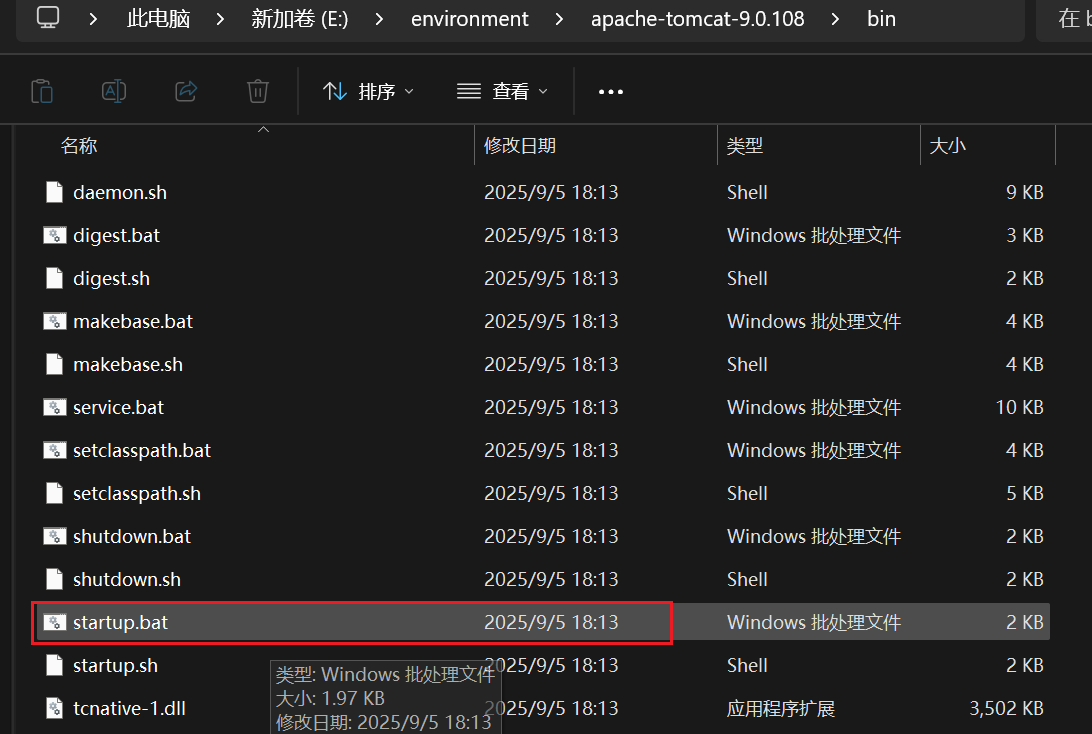Select the shutdown.sh file icon
Image resolution: width=1092 pixels, height=734 pixels.
point(54,579)
